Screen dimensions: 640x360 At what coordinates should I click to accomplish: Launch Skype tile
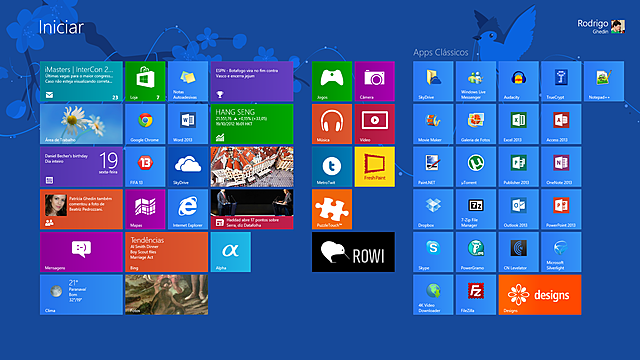[x=433, y=252]
